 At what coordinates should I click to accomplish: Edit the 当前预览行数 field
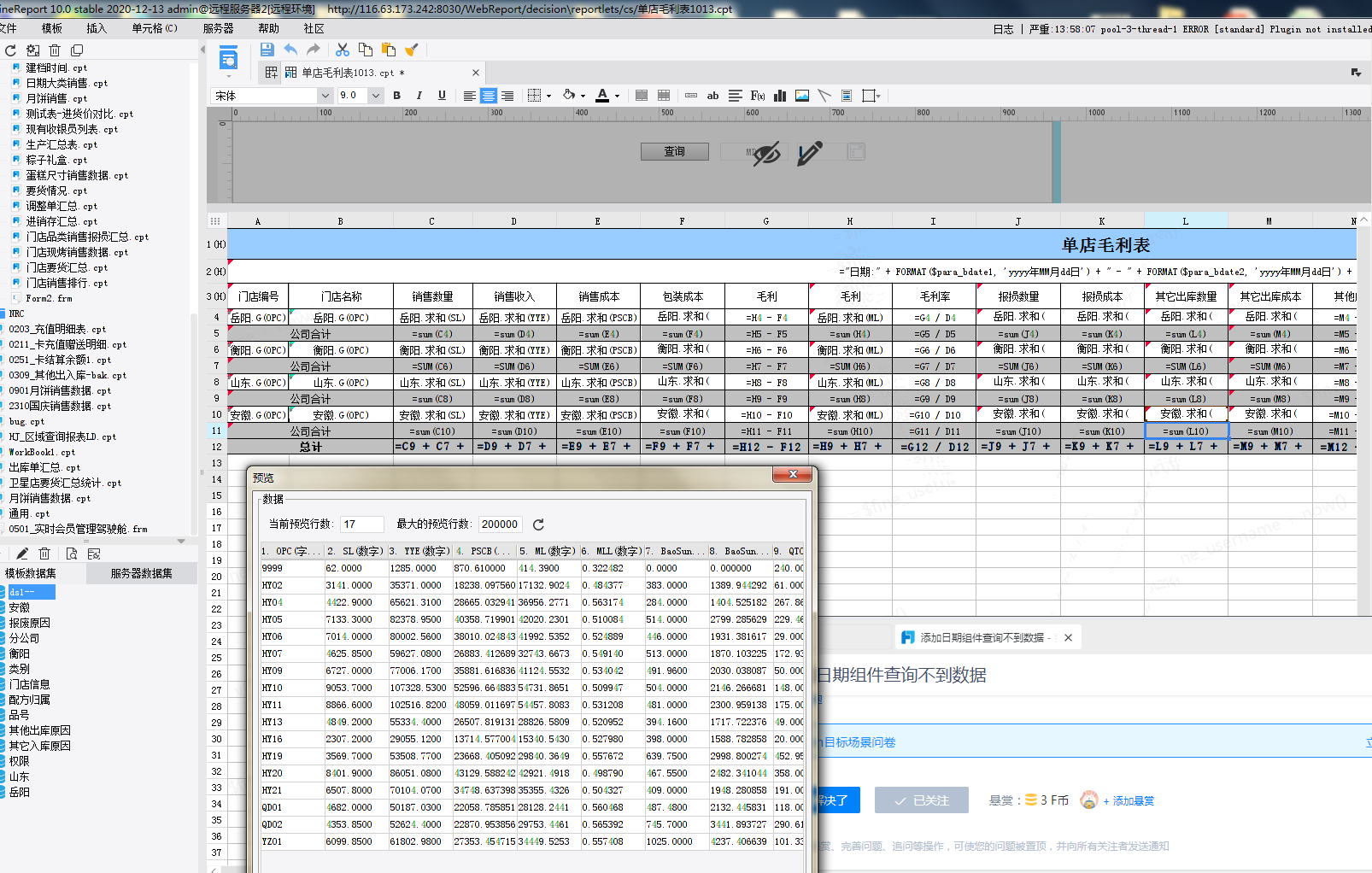pyautogui.click(x=362, y=524)
